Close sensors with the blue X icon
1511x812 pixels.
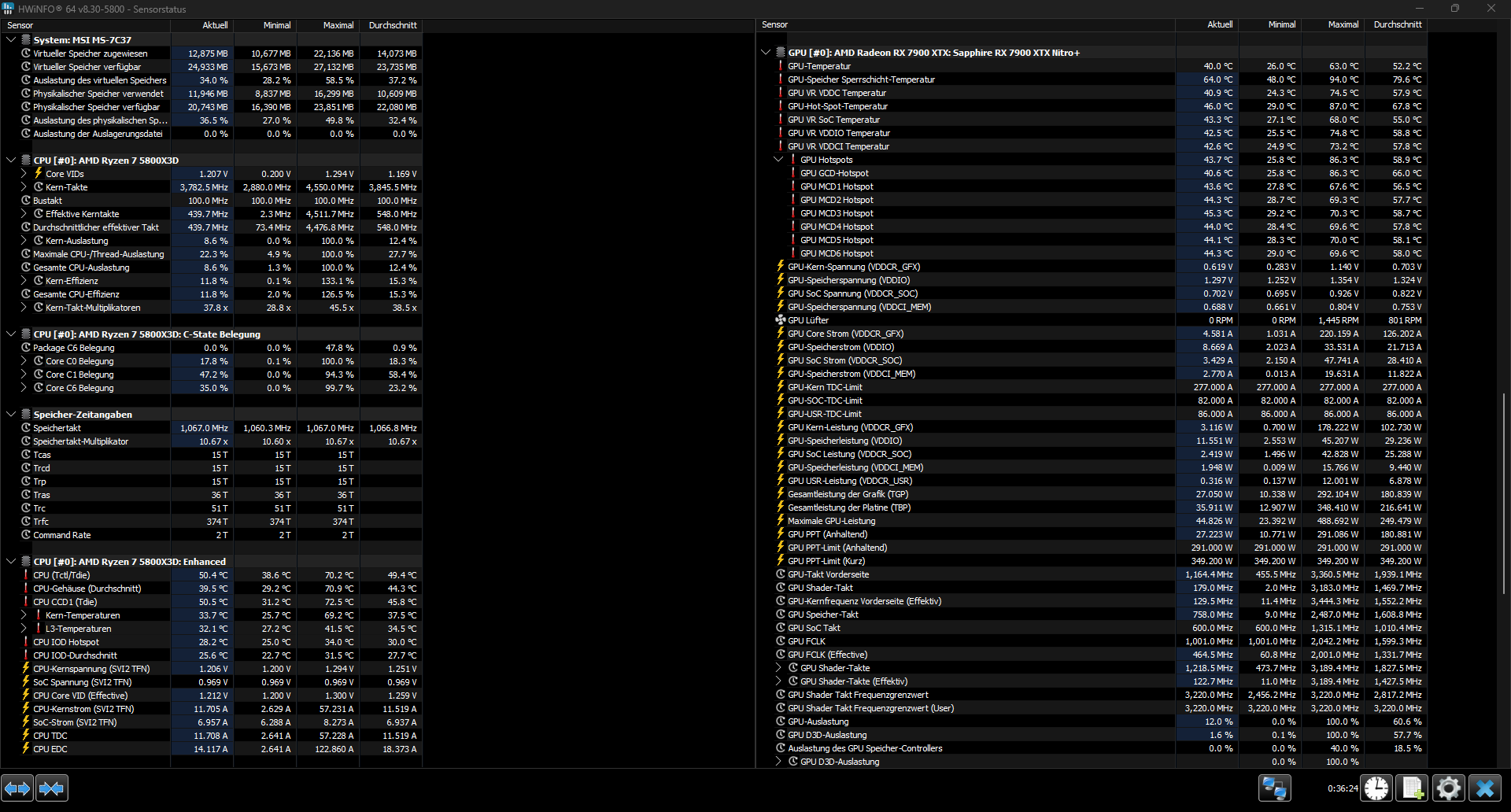(1485, 788)
